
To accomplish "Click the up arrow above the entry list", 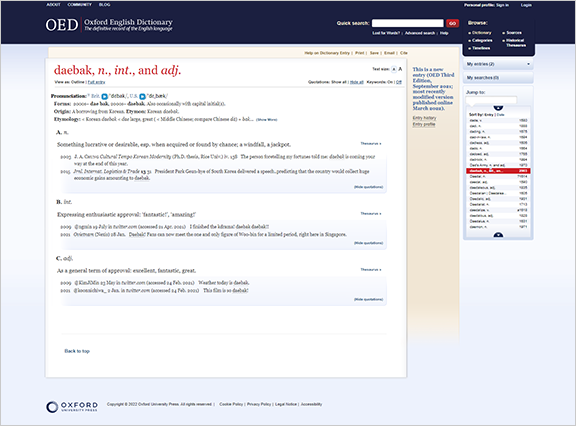I will coord(498,108).
